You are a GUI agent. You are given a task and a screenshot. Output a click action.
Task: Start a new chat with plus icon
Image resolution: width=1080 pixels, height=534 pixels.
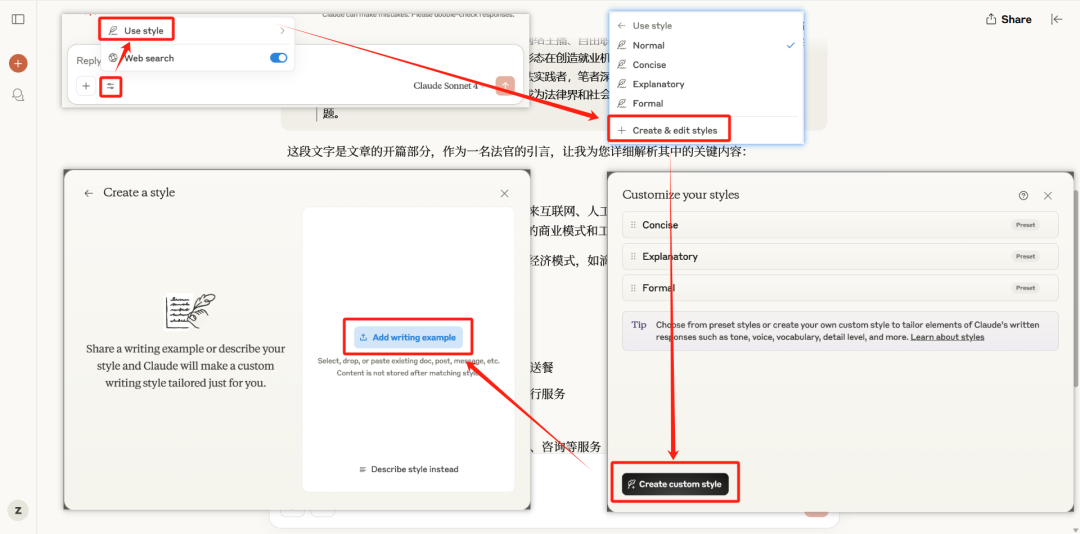pos(18,63)
